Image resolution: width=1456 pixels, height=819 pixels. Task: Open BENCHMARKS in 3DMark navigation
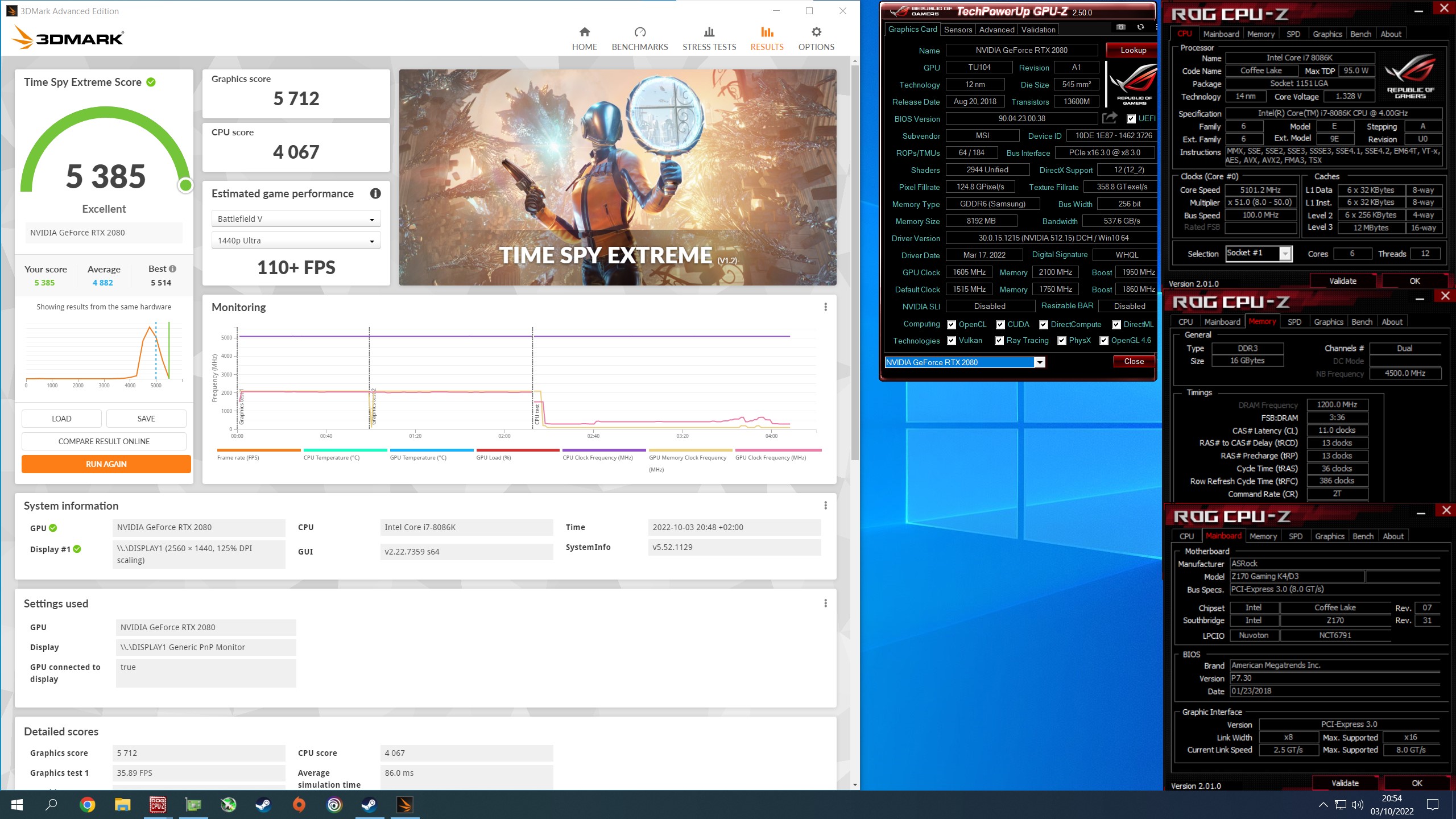click(x=640, y=39)
